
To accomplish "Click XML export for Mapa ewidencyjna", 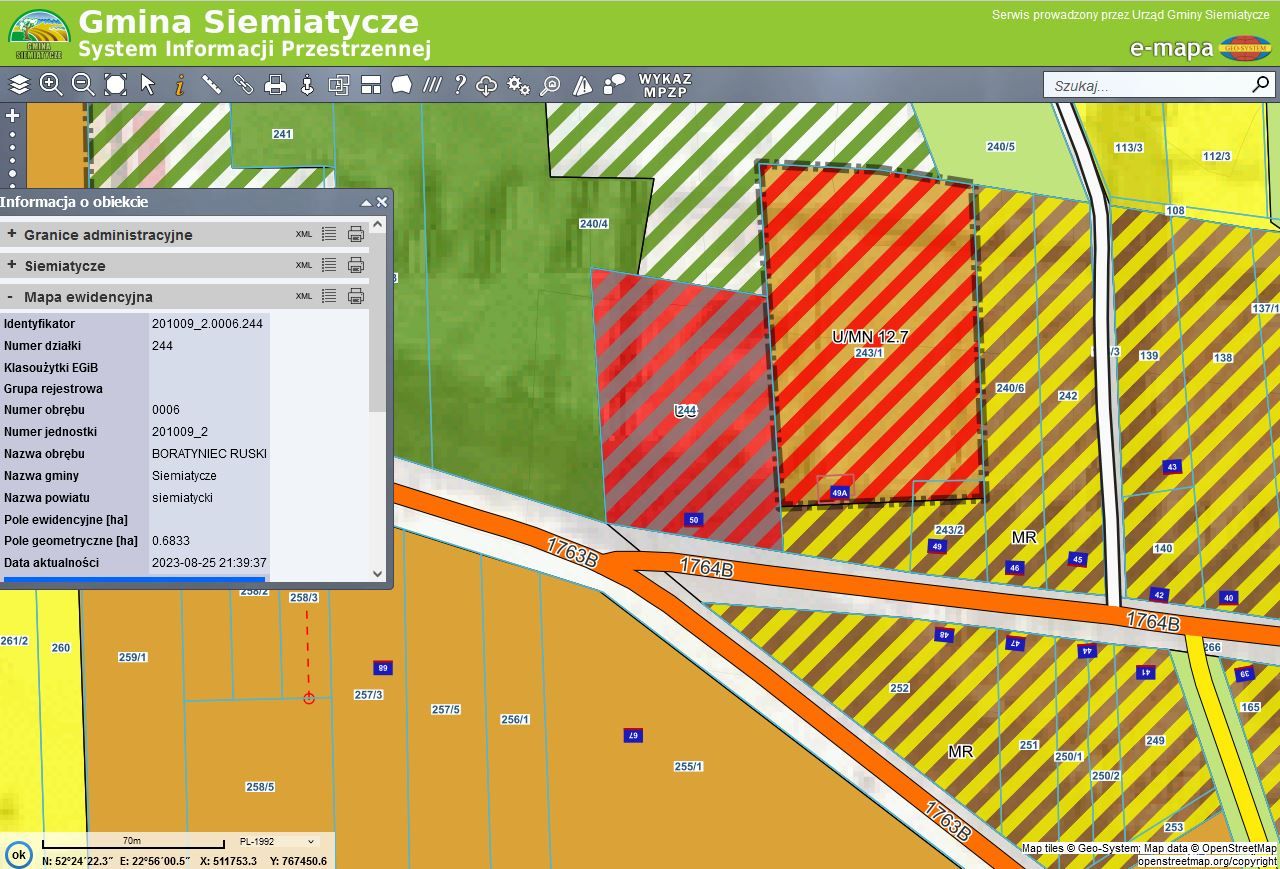I will tap(304, 296).
